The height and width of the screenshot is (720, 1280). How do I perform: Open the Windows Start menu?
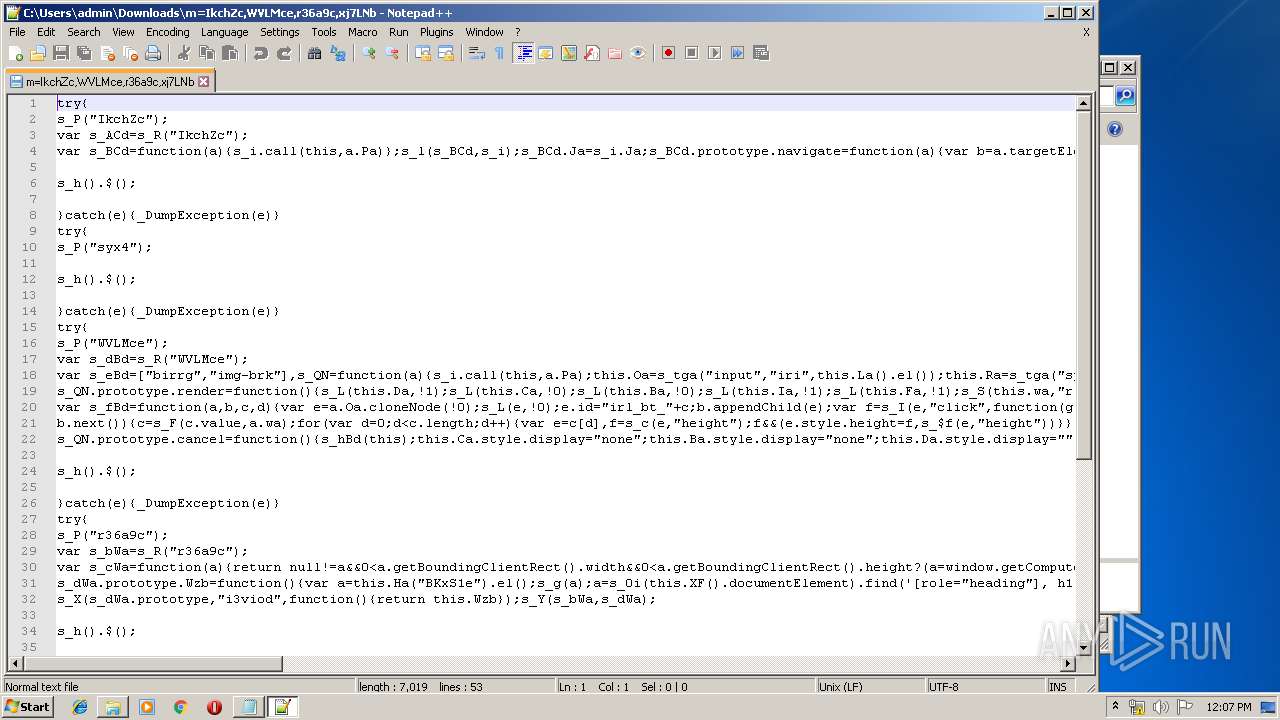pos(27,707)
